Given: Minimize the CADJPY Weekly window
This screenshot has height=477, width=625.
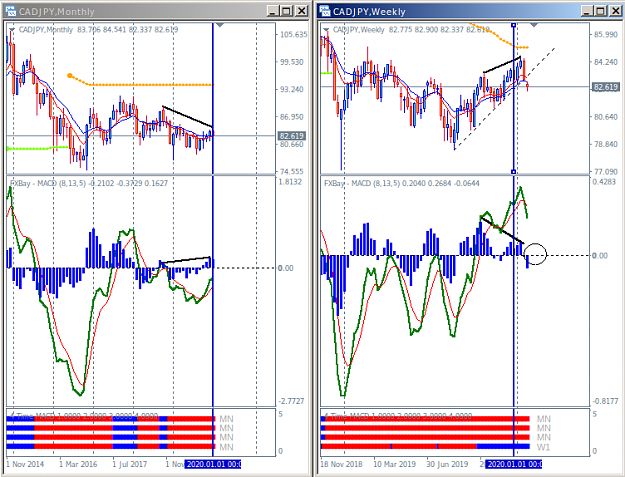Looking at the screenshot, I should pyautogui.click(x=587, y=11).
